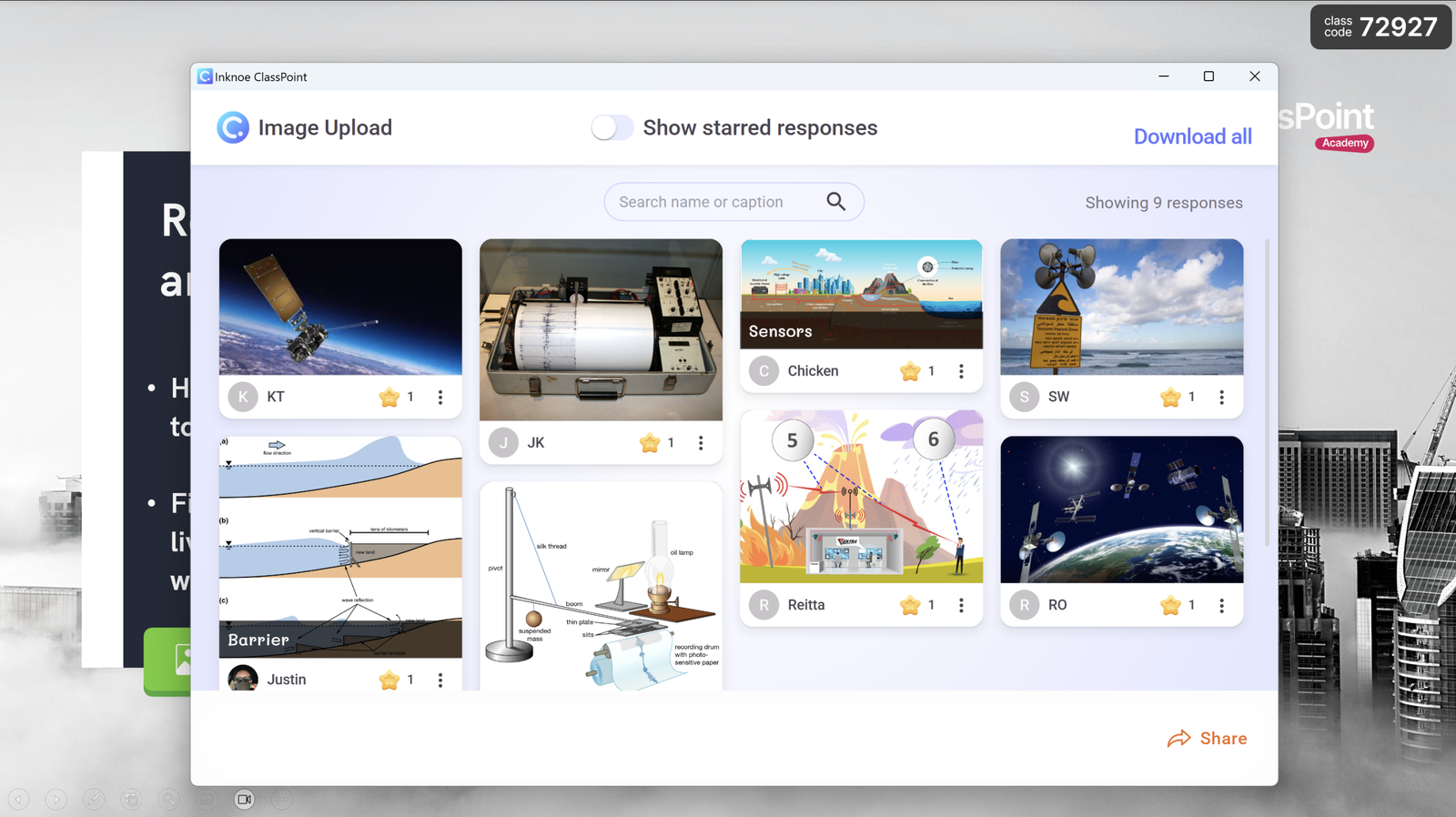1456x817 pixels.
Task: Close the Inknoe ClassPoint window
Action: tap(1254, 76)
